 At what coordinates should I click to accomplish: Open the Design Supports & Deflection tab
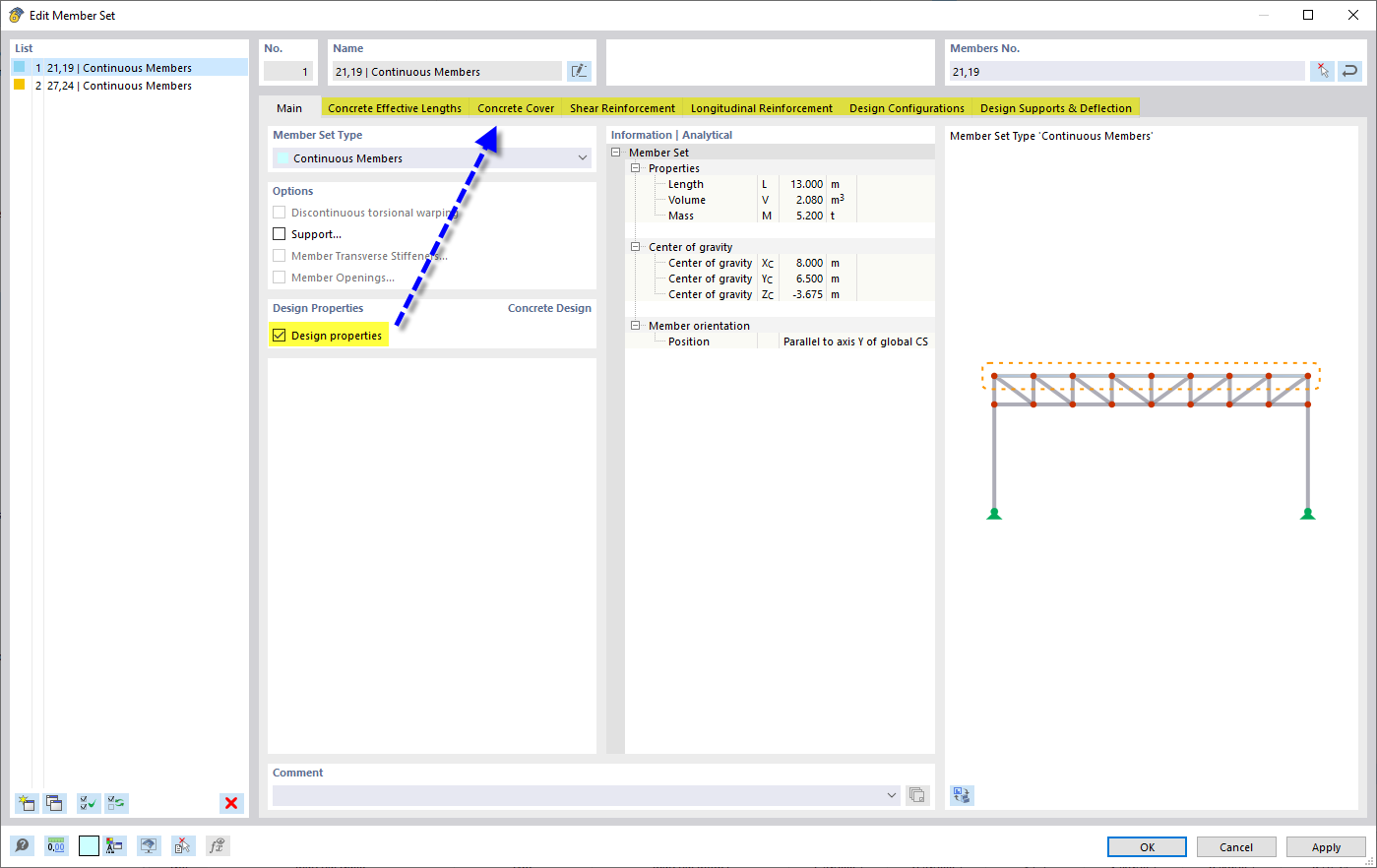tap(1056, 108)
